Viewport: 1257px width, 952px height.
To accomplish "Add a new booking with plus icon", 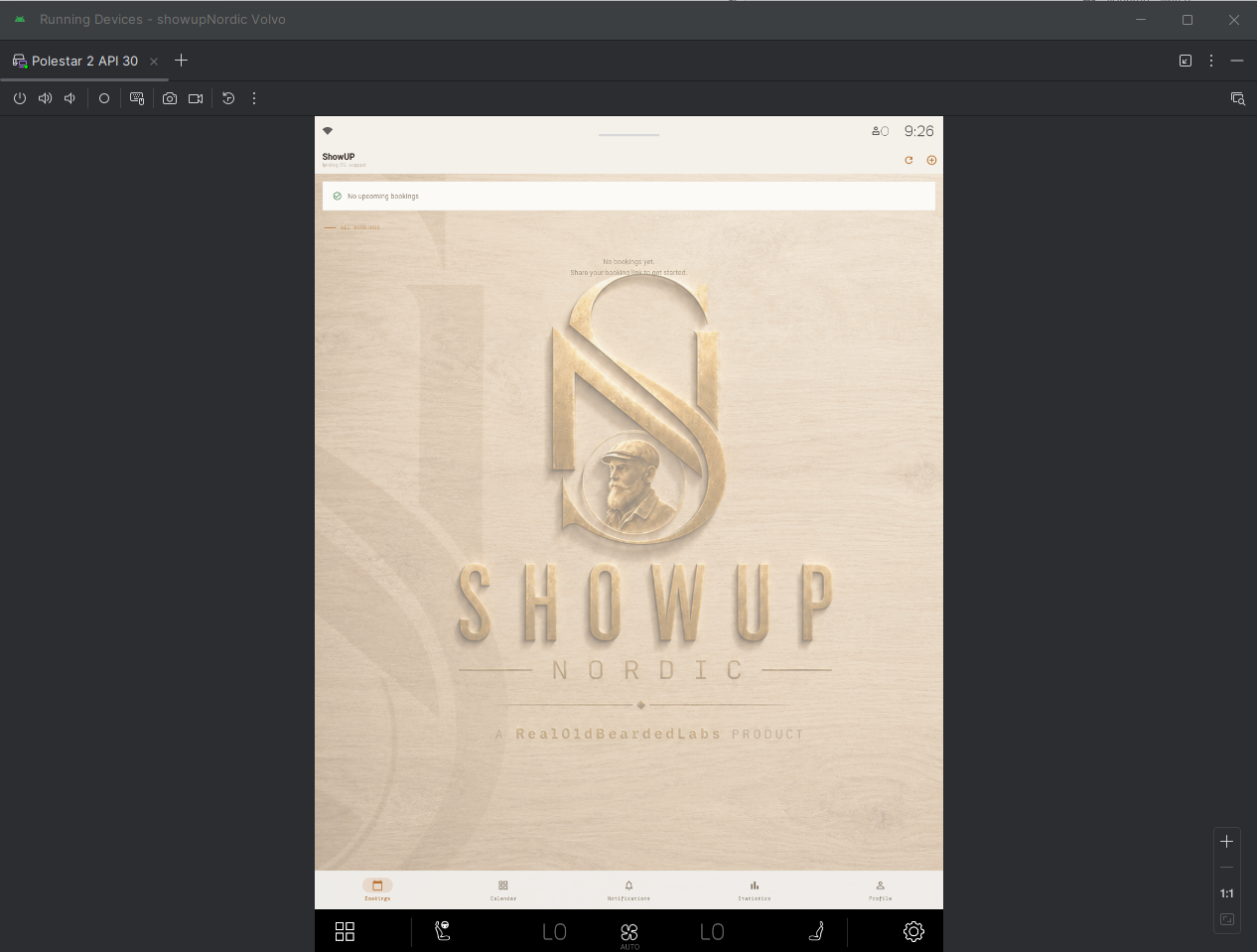I will (931, 160).
